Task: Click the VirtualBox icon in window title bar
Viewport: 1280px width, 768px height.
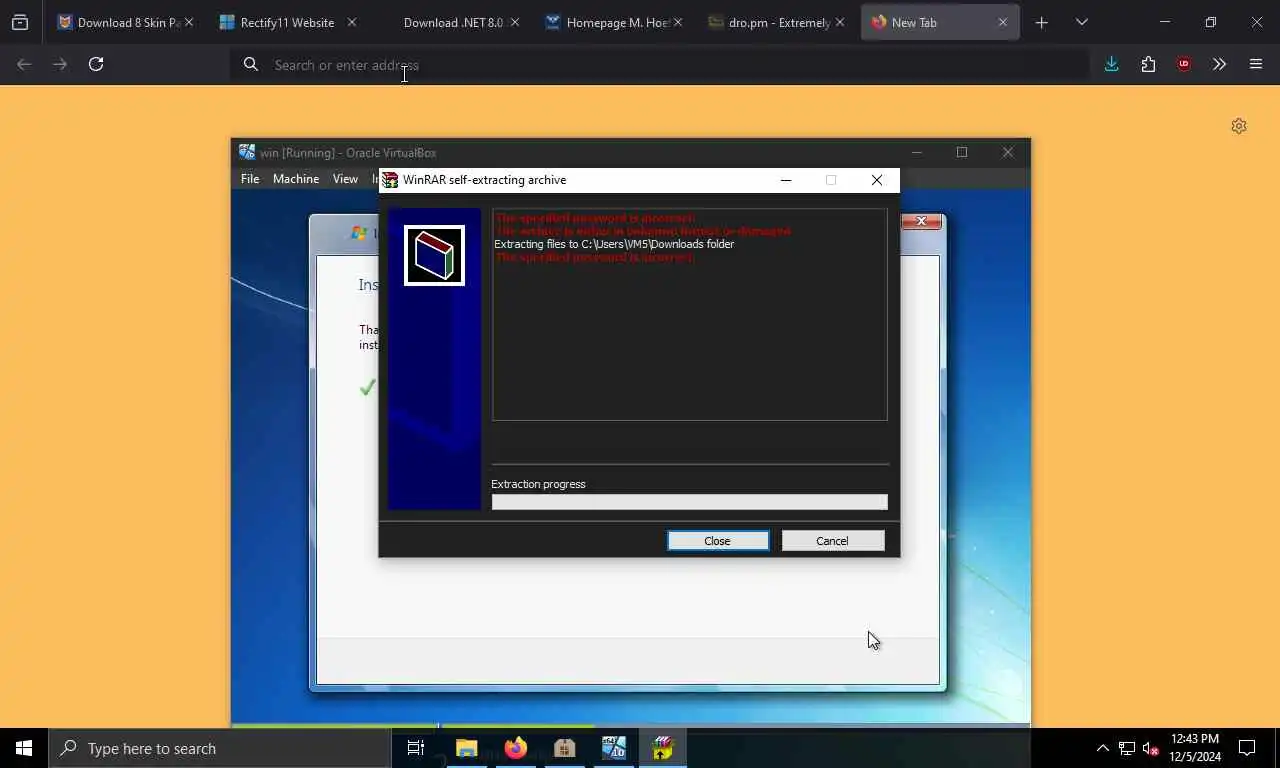Action: (x=247, y=152)
